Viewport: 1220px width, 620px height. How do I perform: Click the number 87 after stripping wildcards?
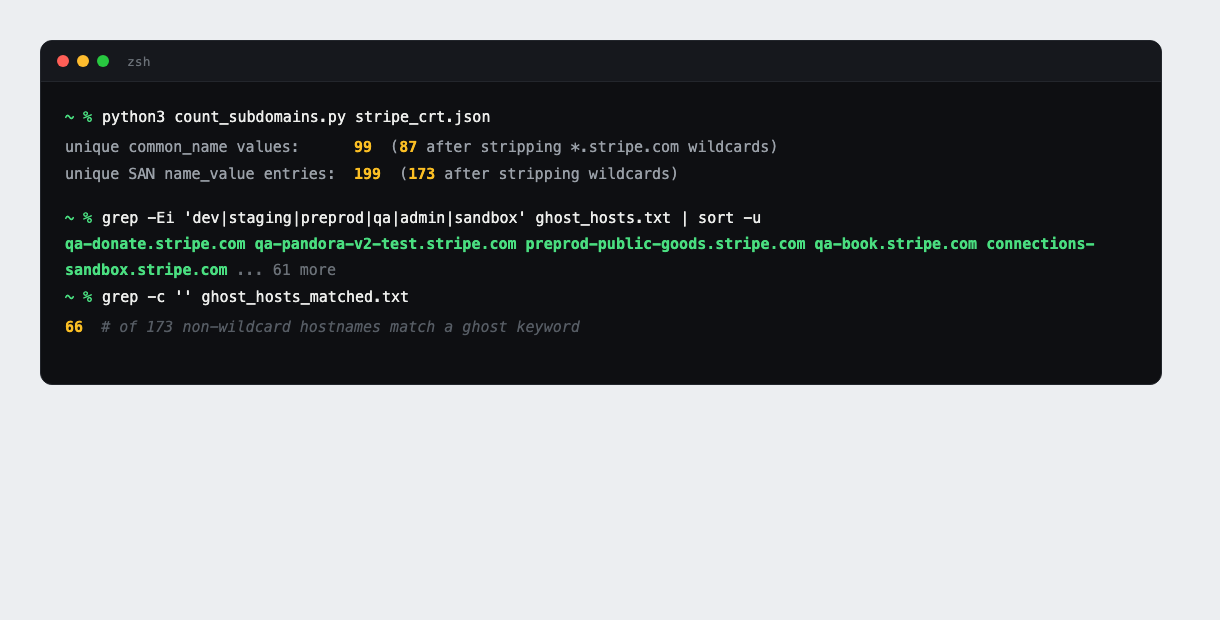click(408, 147)
